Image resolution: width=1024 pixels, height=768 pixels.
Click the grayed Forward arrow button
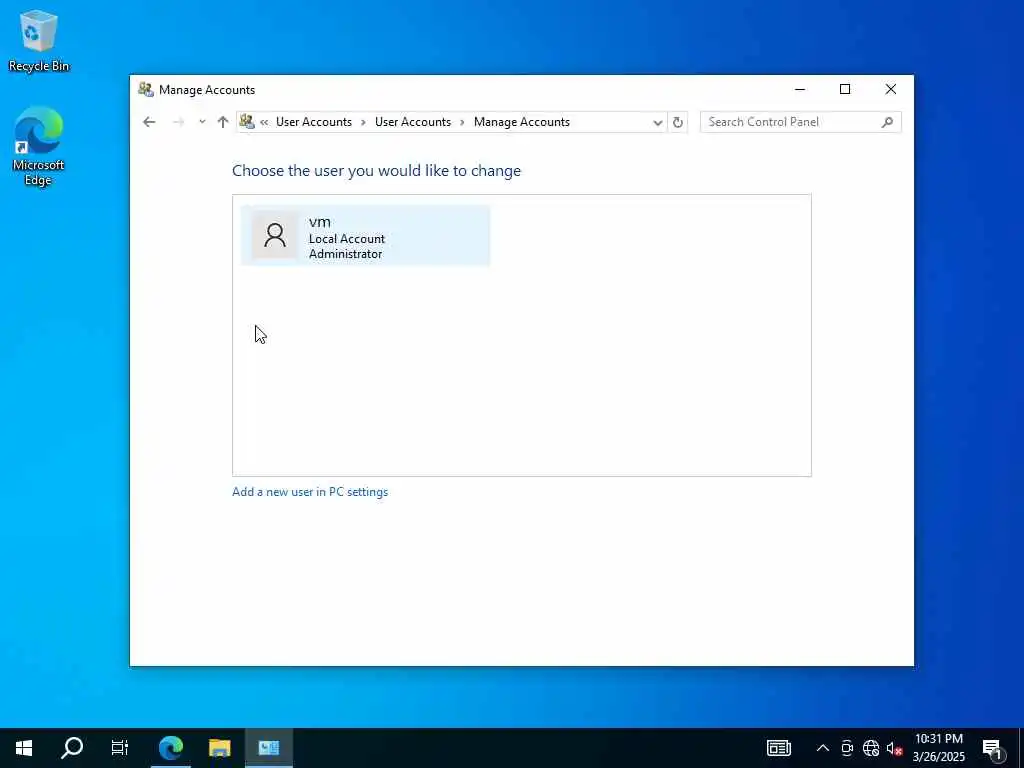click(178, 122)
